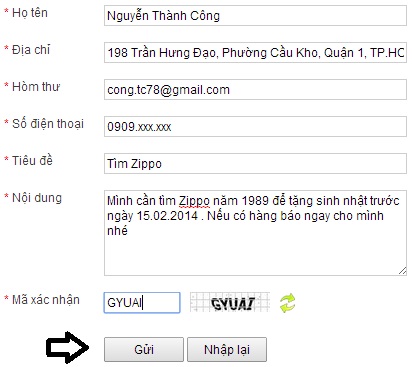Click the Tiêu đề label

tap(32, 161)
